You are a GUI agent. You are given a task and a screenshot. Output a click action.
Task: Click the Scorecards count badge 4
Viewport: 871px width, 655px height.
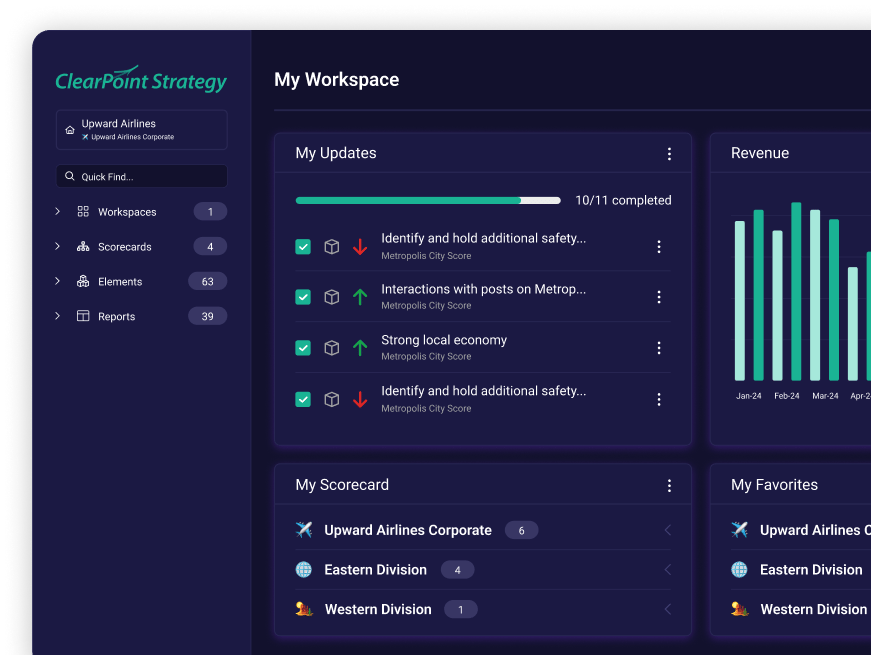click(x=210, y=247)
